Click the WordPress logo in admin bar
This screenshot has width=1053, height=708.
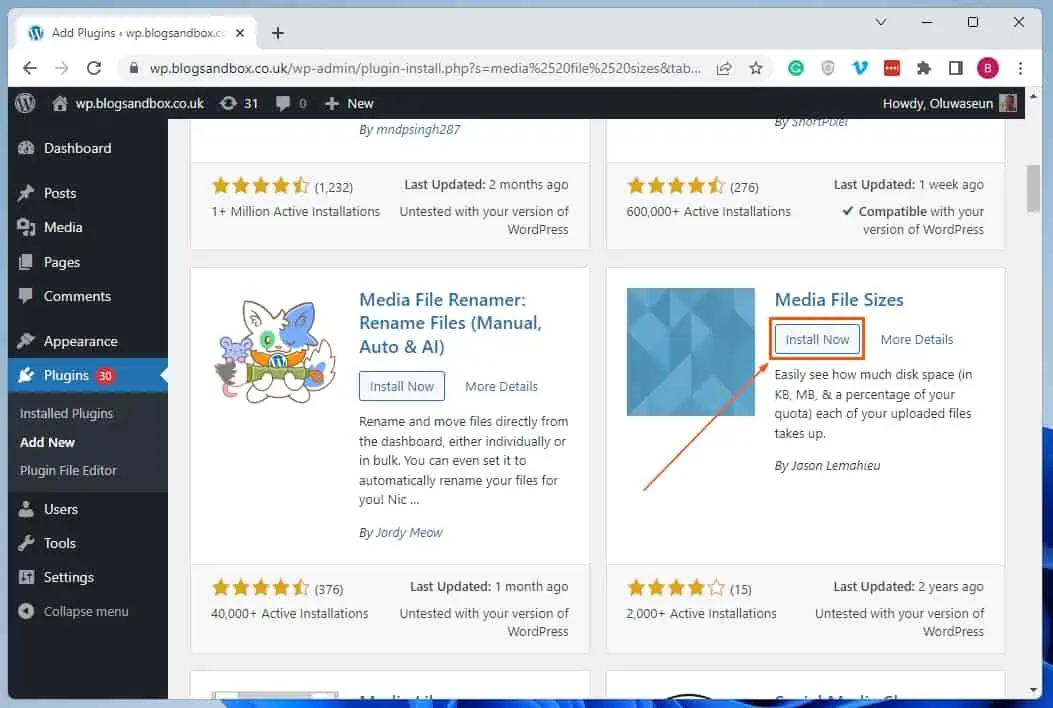[x=26, y=103]
